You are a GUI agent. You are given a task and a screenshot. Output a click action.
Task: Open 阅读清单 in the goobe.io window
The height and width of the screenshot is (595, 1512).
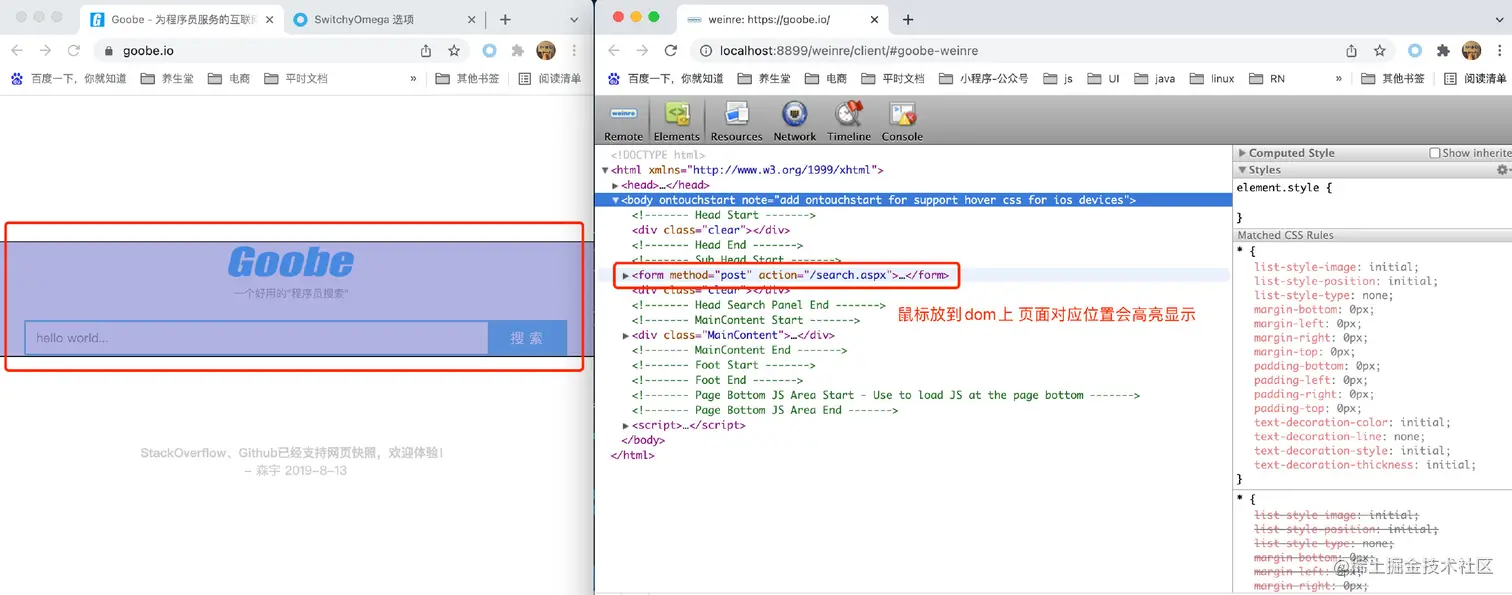coord(550,78)
